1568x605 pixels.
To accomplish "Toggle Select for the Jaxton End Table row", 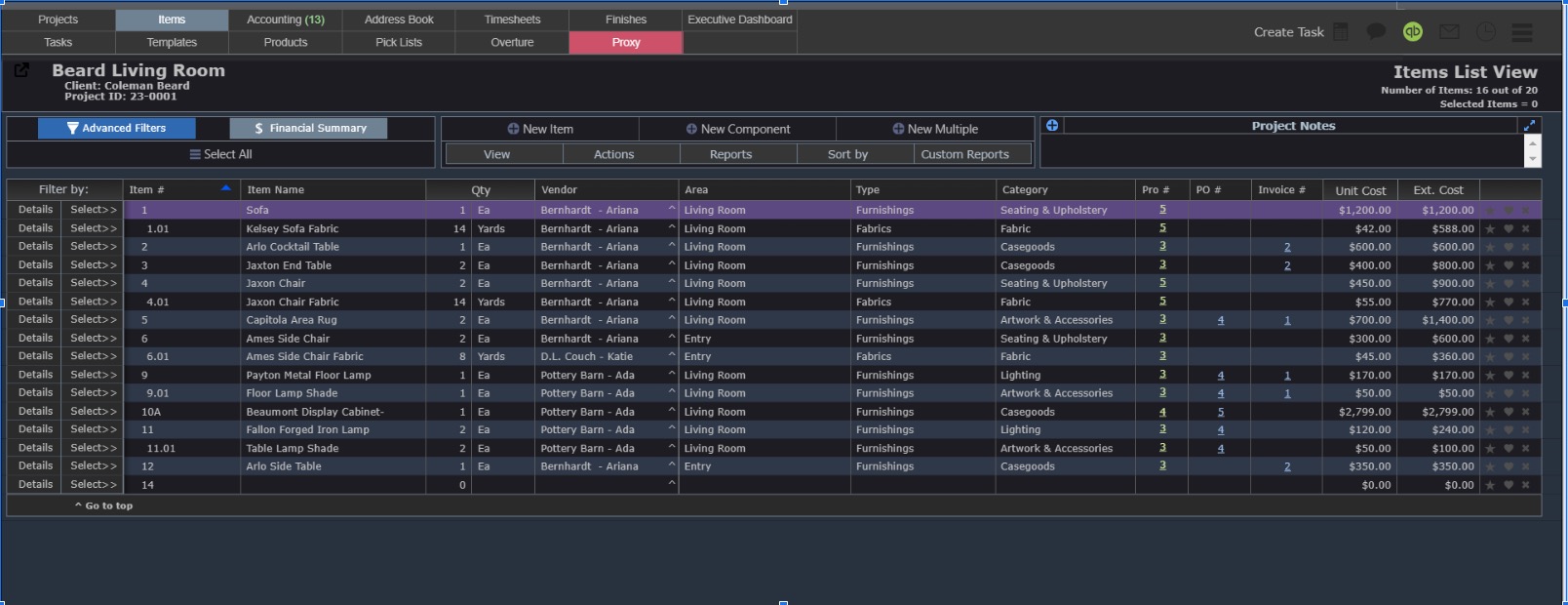I will click(x=93, y=265).
